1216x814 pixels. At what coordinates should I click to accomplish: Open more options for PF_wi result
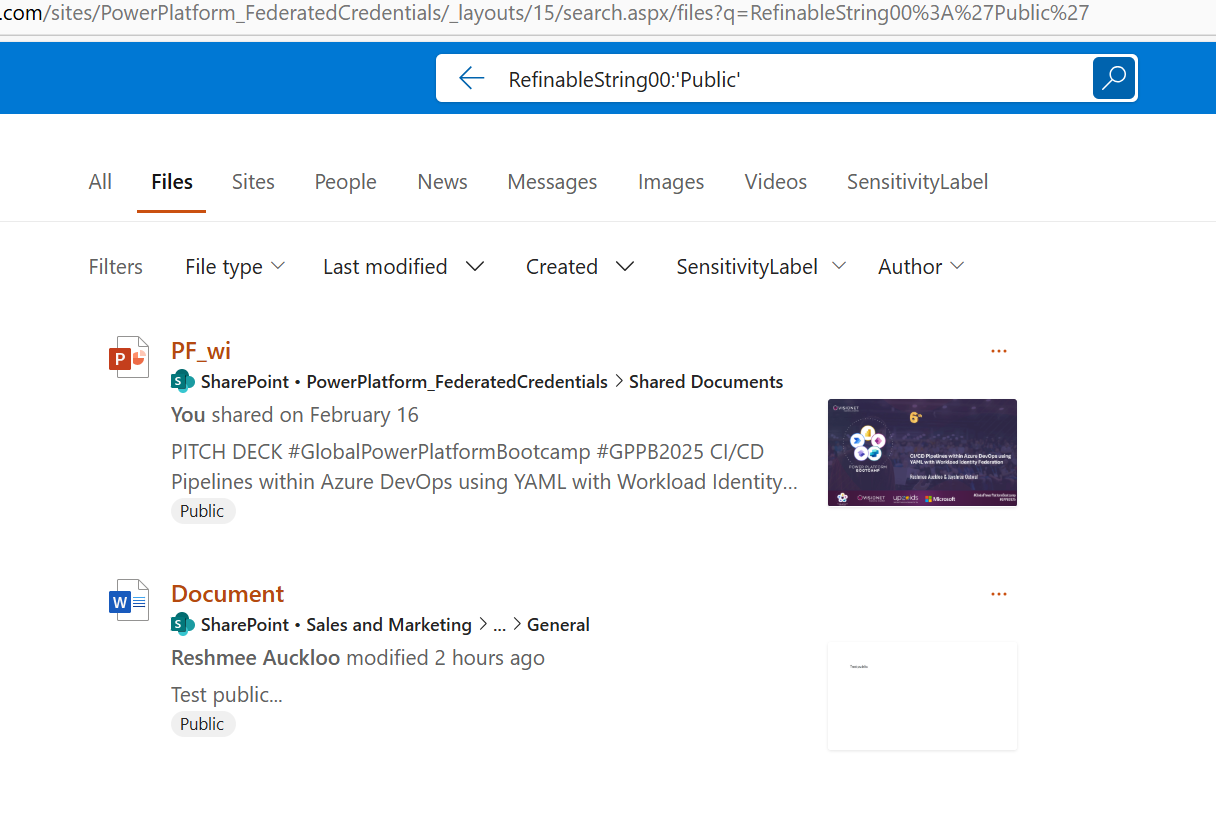point(998,351)
